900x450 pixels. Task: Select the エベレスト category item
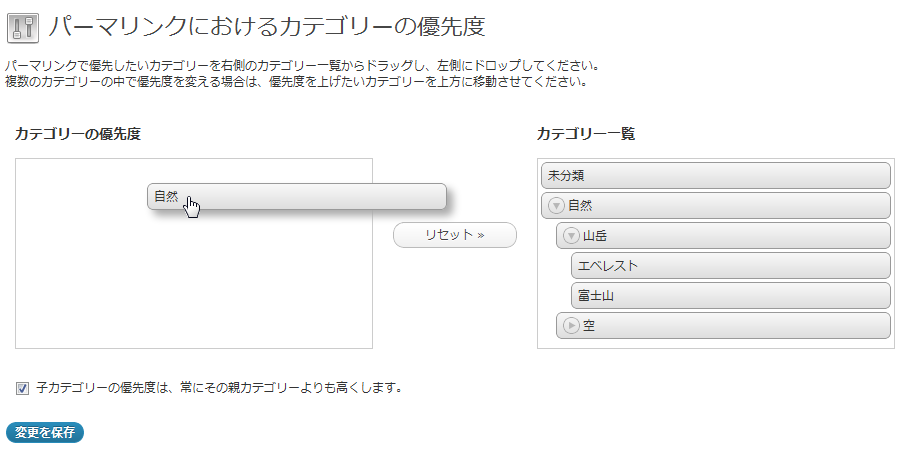[x=731, y=266]
